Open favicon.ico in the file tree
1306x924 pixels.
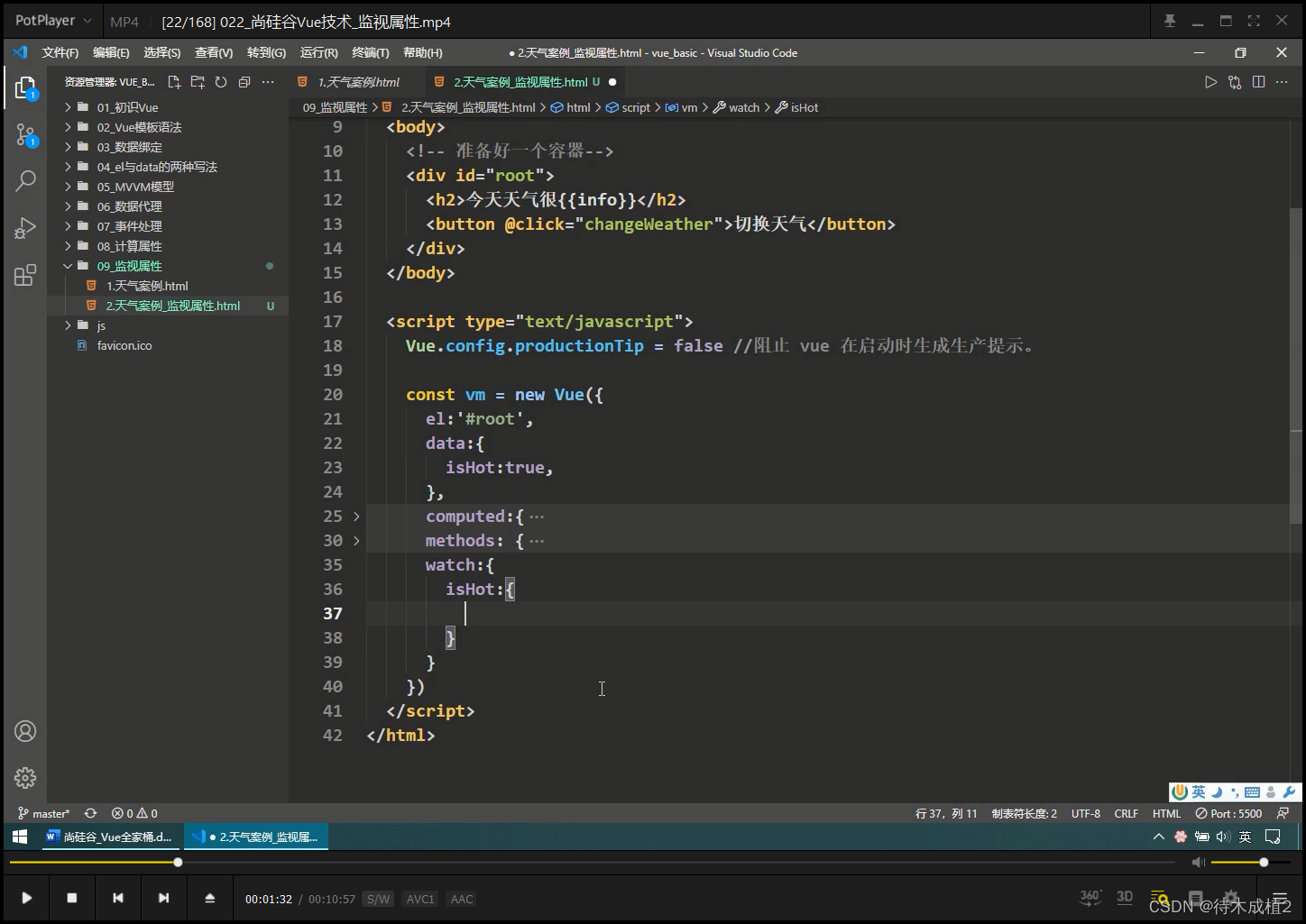(x=124, y=345)
